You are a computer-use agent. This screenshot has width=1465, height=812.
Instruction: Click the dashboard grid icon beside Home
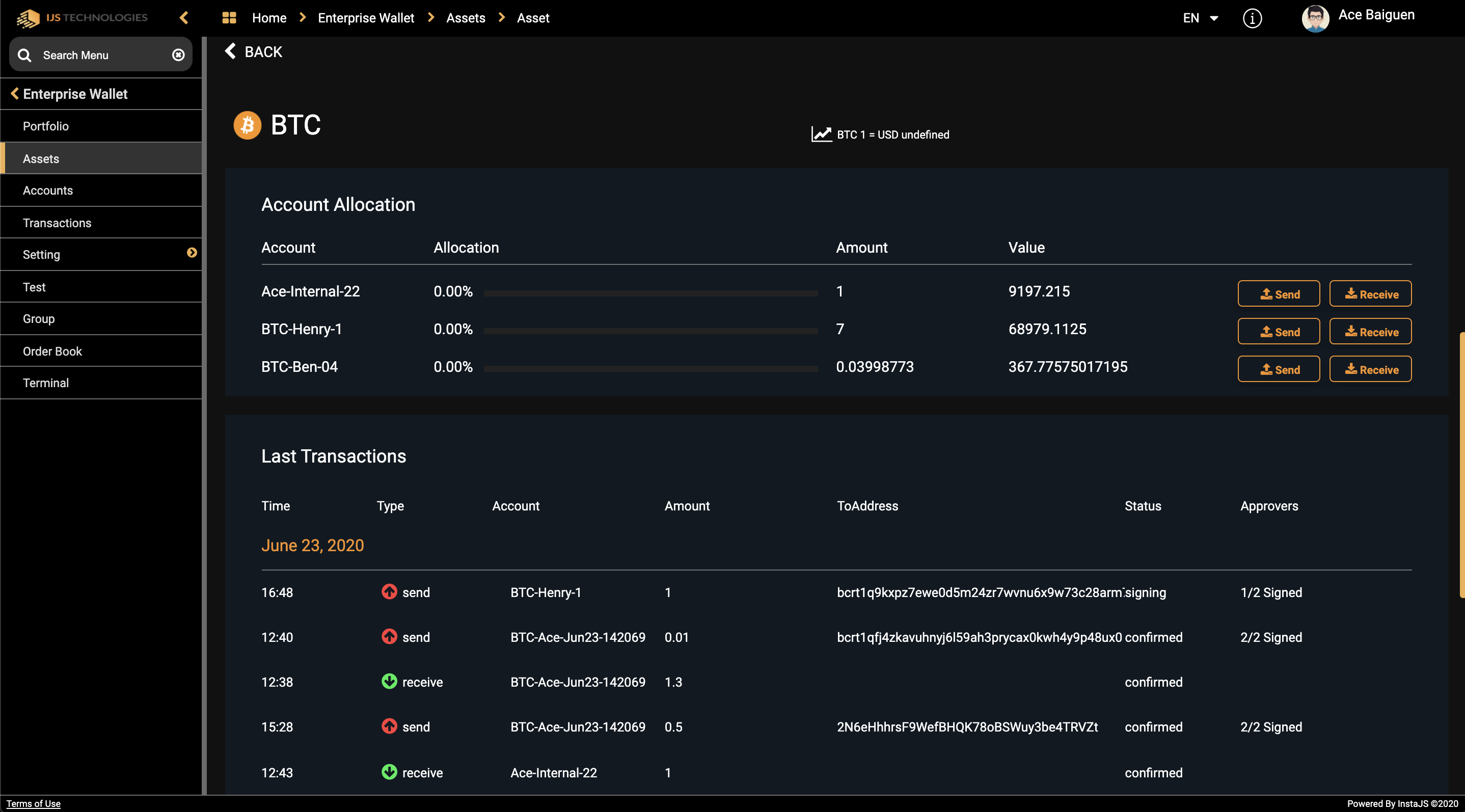tap(229, 18)
